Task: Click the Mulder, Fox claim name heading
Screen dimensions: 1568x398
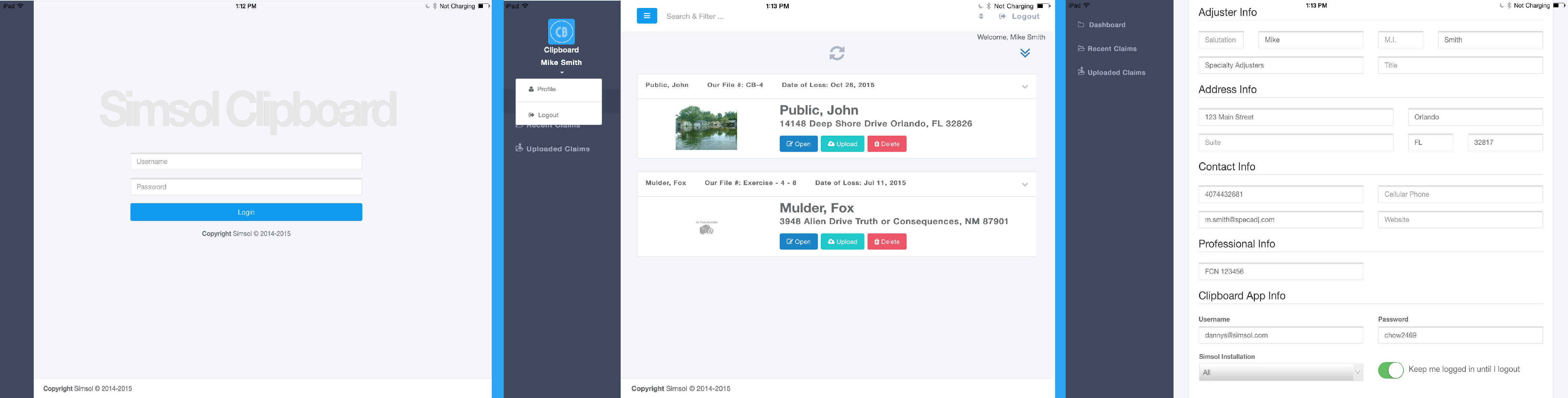Action: pyautogui.click(x=816, y=208)
